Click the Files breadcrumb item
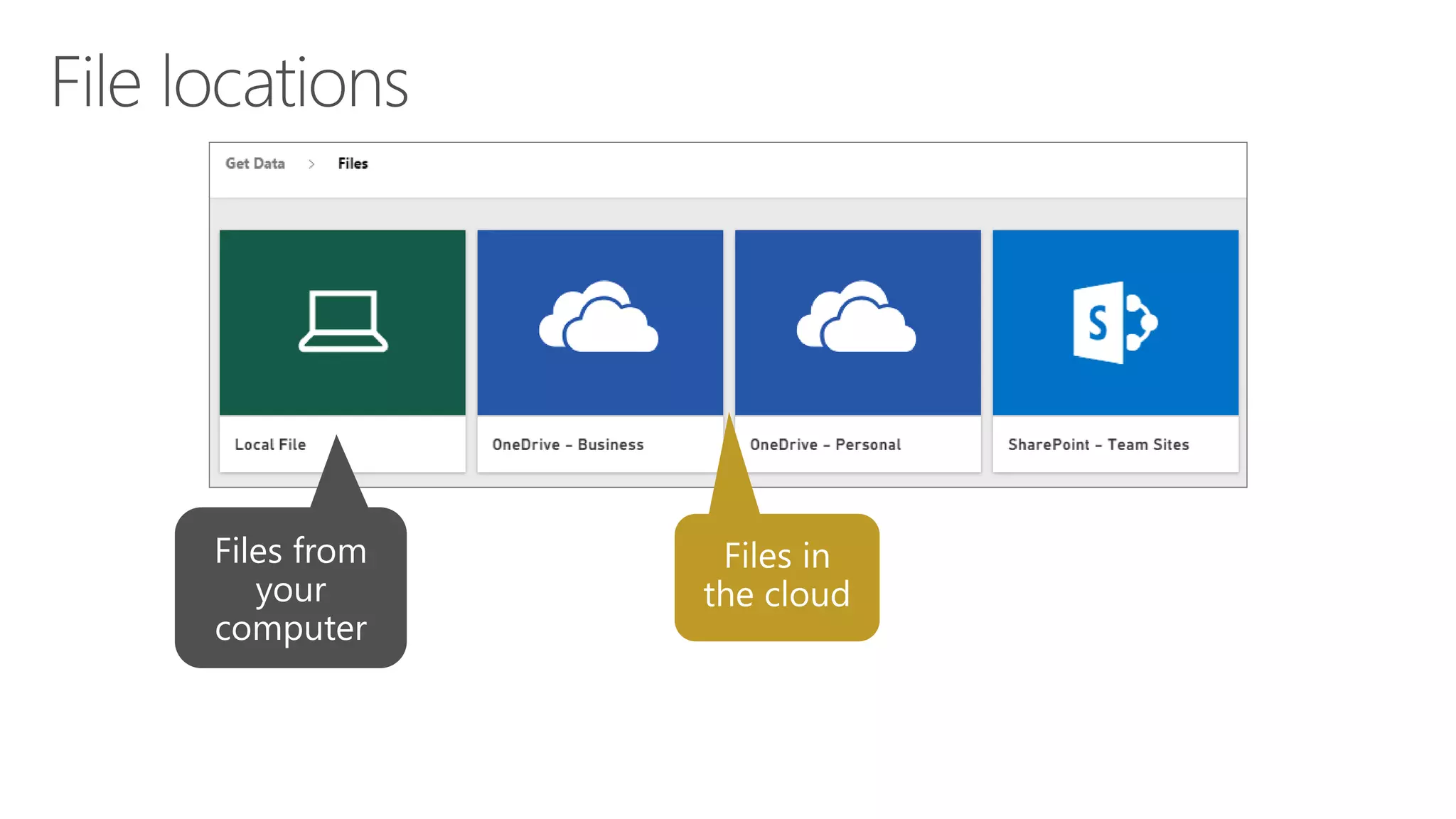 (353, 164)
